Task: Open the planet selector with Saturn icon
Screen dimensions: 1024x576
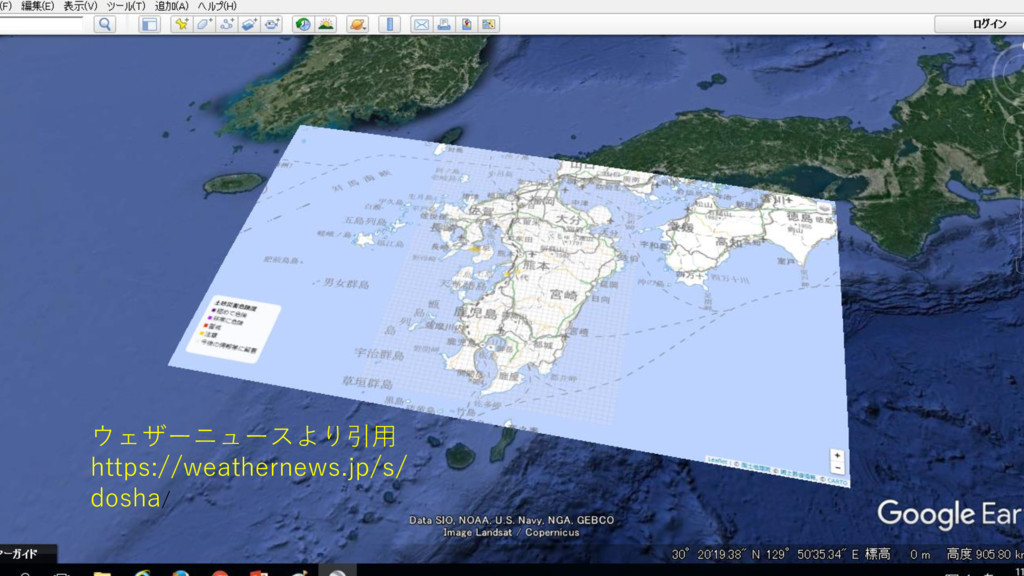Action: 357,25
